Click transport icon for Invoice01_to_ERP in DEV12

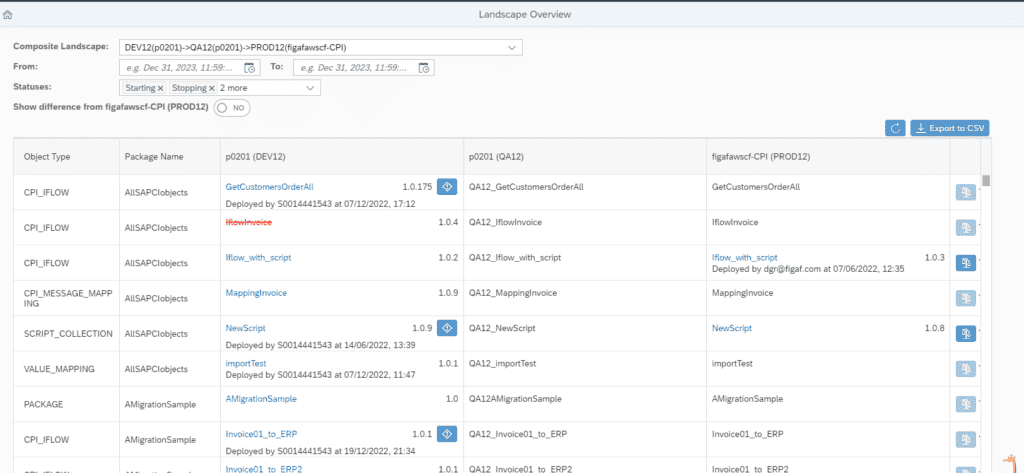447,434
